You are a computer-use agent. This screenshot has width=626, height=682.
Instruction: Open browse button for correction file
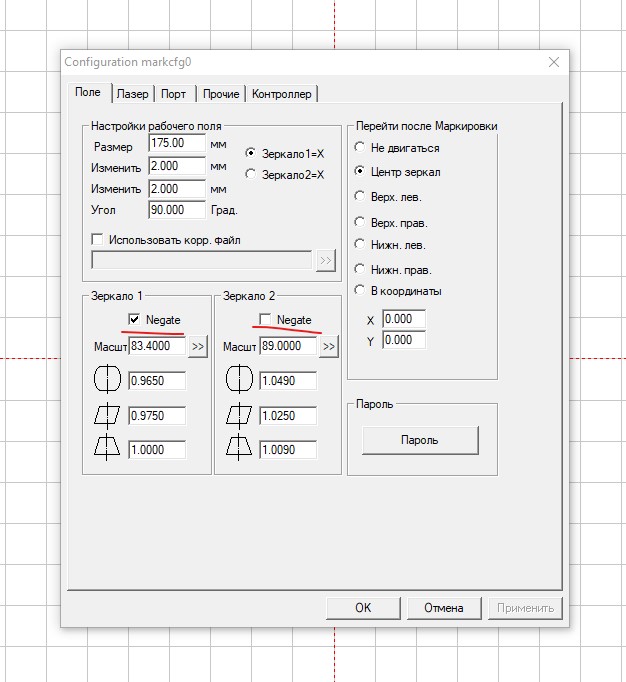tap(325, 261)
